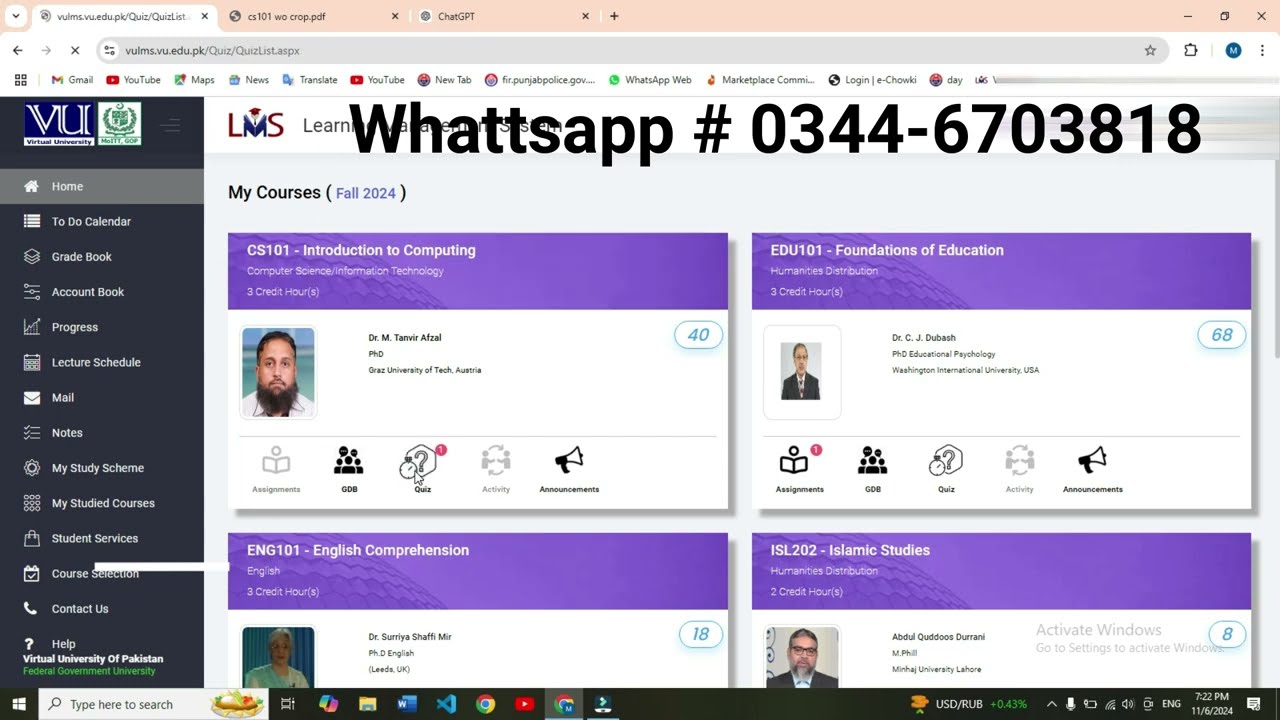The image size is (1280, 720).
Task: Open the YouTube app on the taskbar
Action: [525, 704]
